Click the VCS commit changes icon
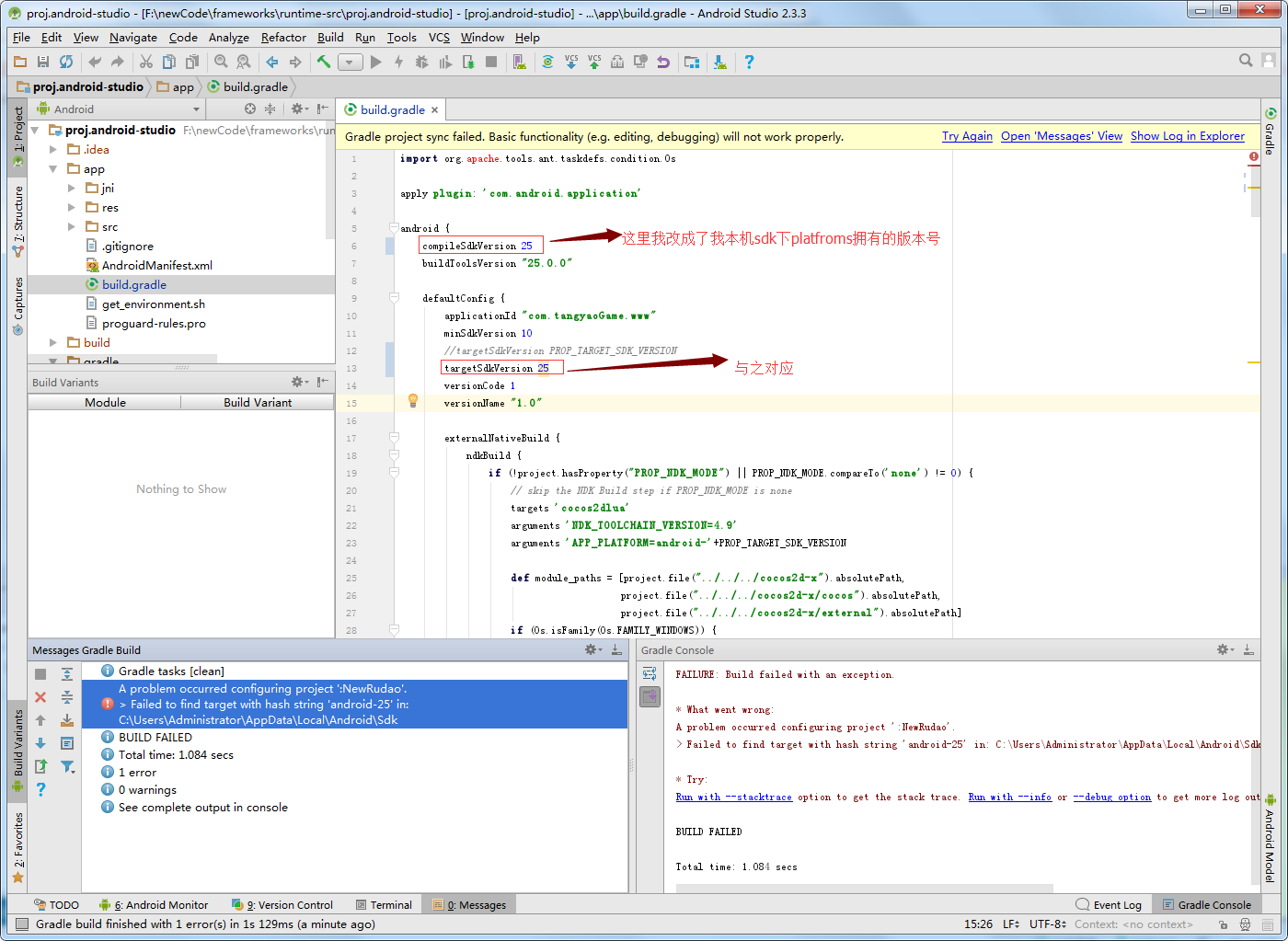The width and height of the screenshot is (1288, 941). click(594, 62)
